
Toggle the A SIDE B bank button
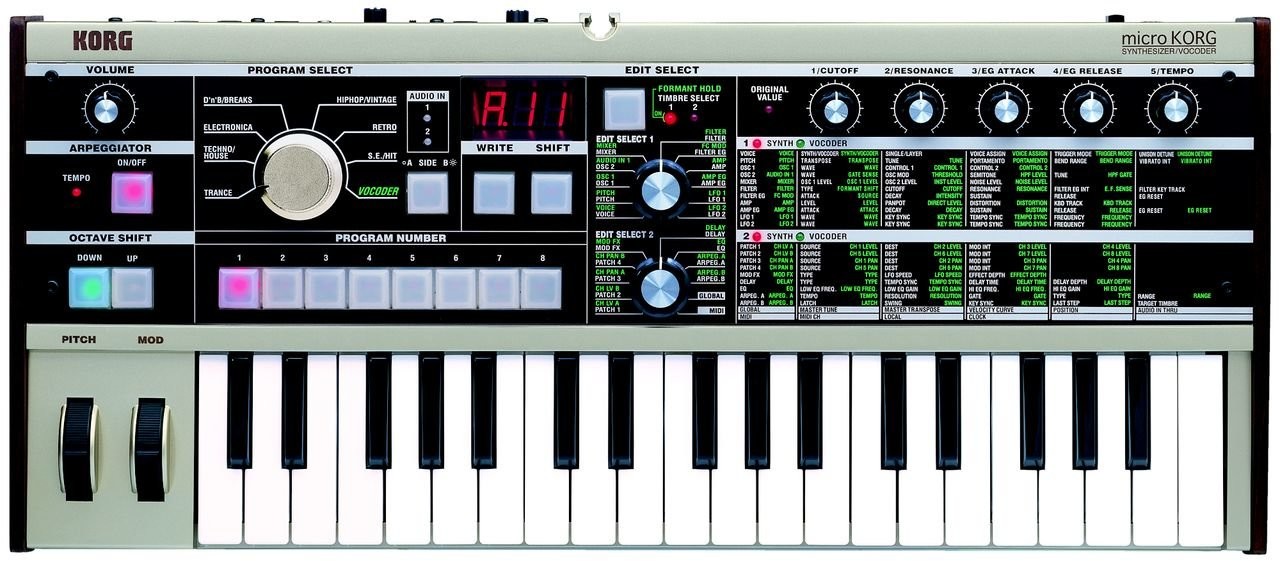[427, 193]
